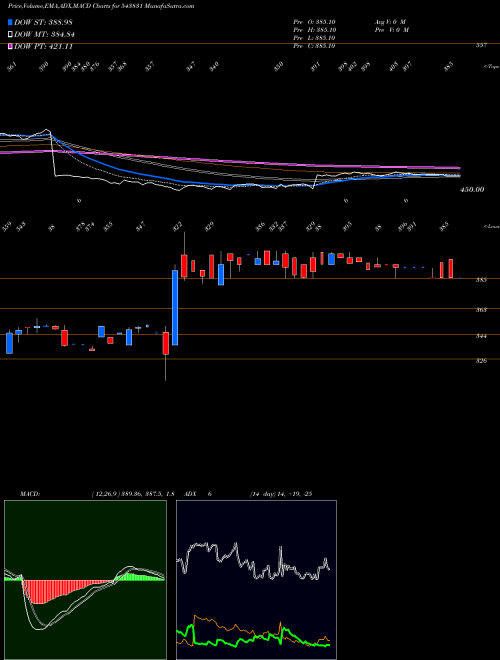Click the tall blue breakout candlestick
This screenshot has height=660, width=500.
point(175,308)
